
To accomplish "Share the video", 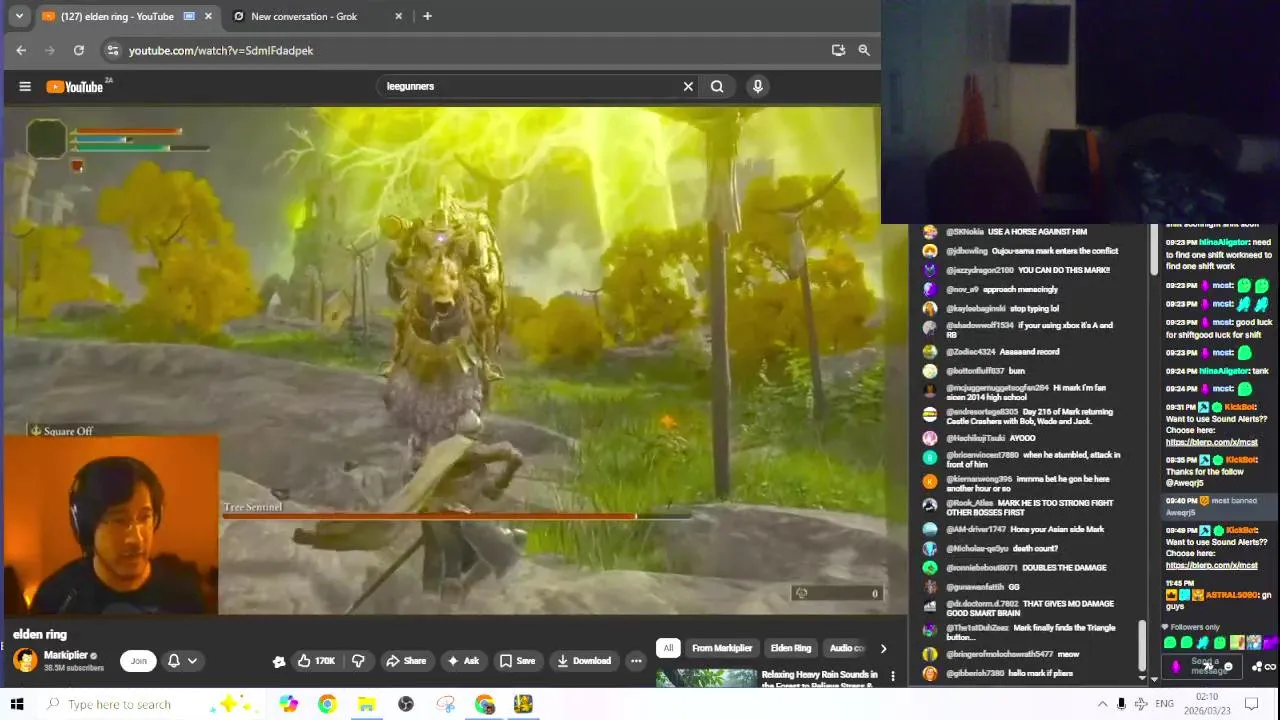I will pyautogui.click(x=406, y=661).
